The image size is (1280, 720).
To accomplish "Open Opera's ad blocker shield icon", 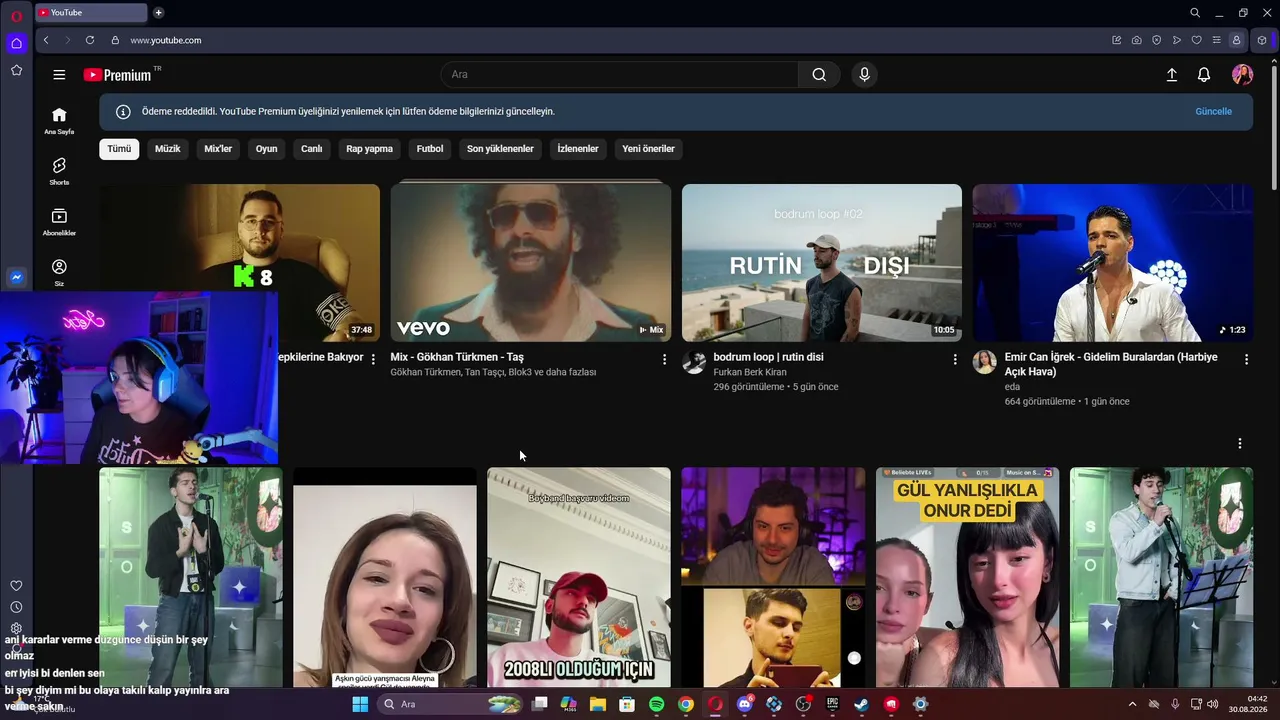I will pyautogui.click(x=1157, y=40).
